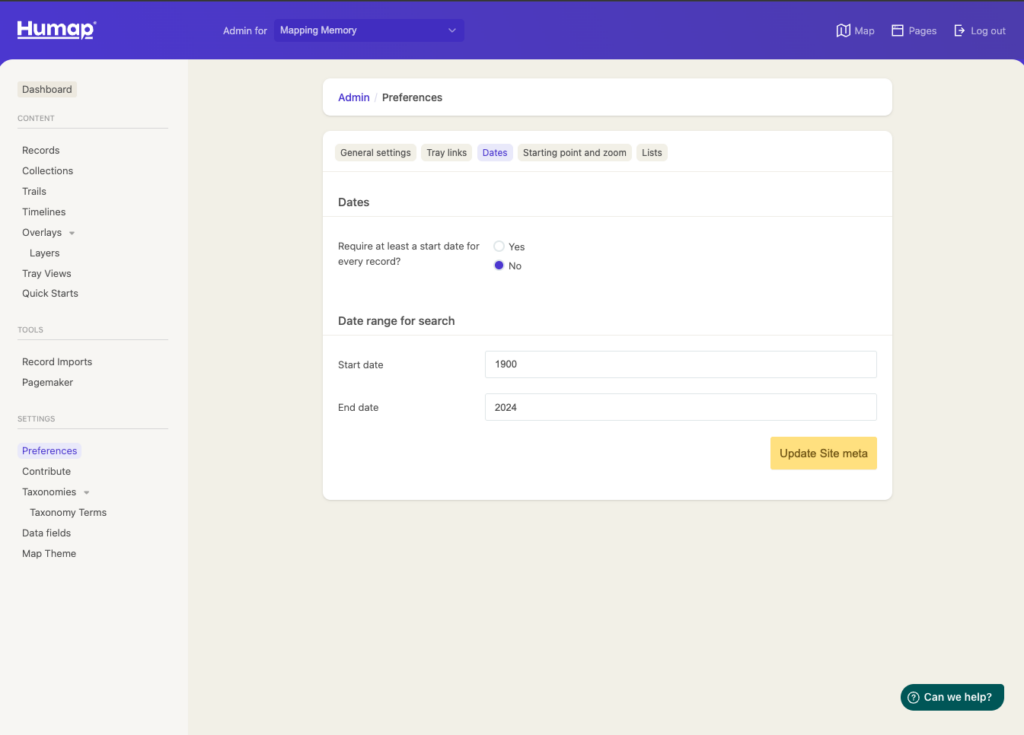Expand the Taxonomies submenu arrow

(x=86, y=492)
